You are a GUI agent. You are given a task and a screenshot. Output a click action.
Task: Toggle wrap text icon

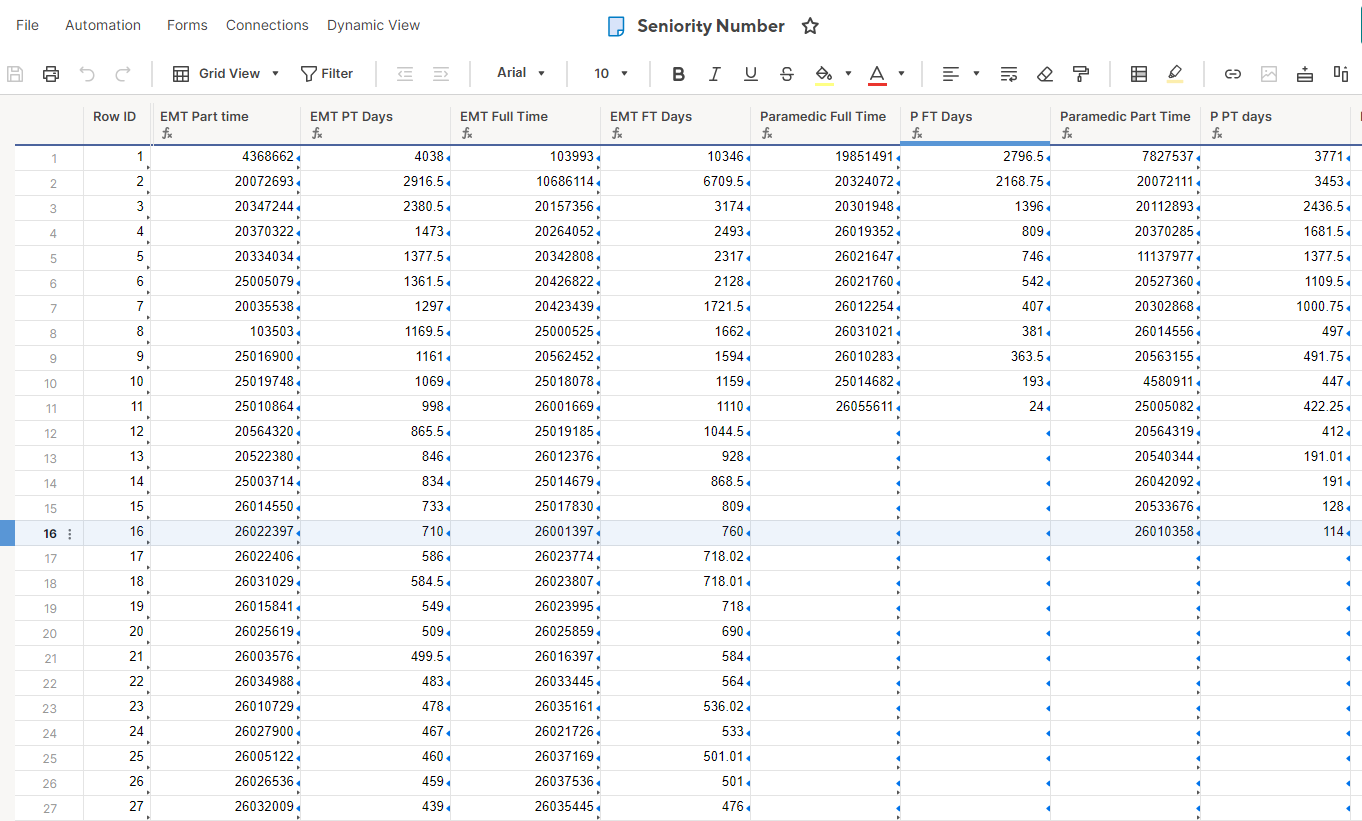point(1009,73)
